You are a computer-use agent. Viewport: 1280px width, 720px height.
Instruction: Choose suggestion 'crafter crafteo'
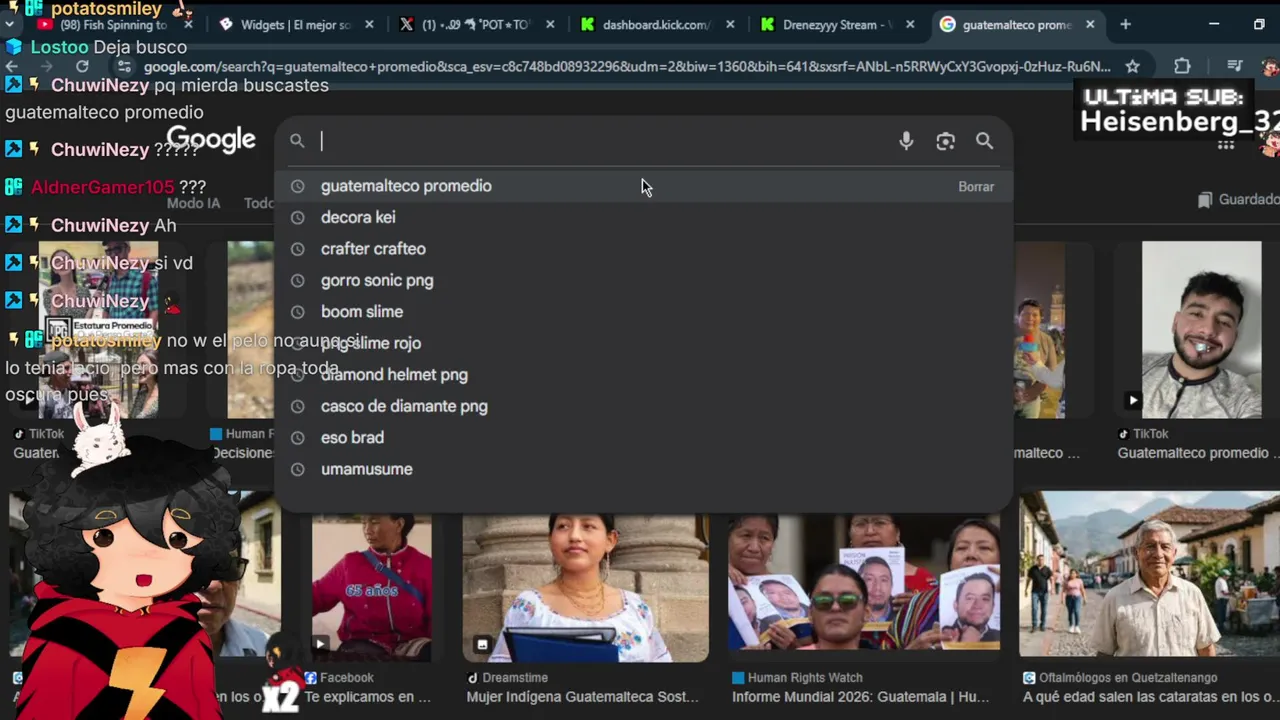[x=643, y=249]
